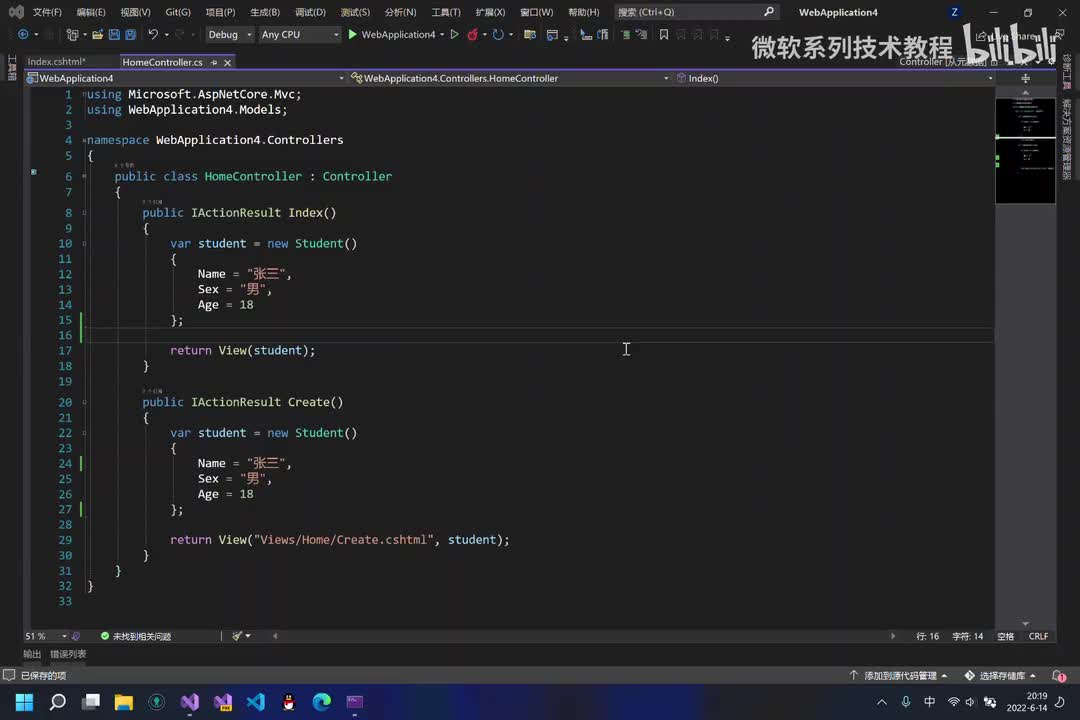
Task: Click the code cleanup broom icon
Action: coord(237,636)
